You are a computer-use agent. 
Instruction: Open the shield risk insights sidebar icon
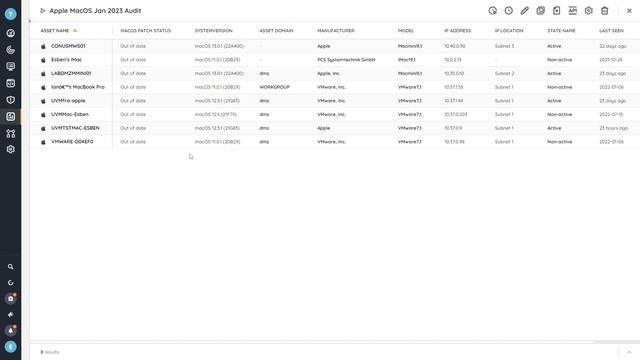tap(11, 100)
